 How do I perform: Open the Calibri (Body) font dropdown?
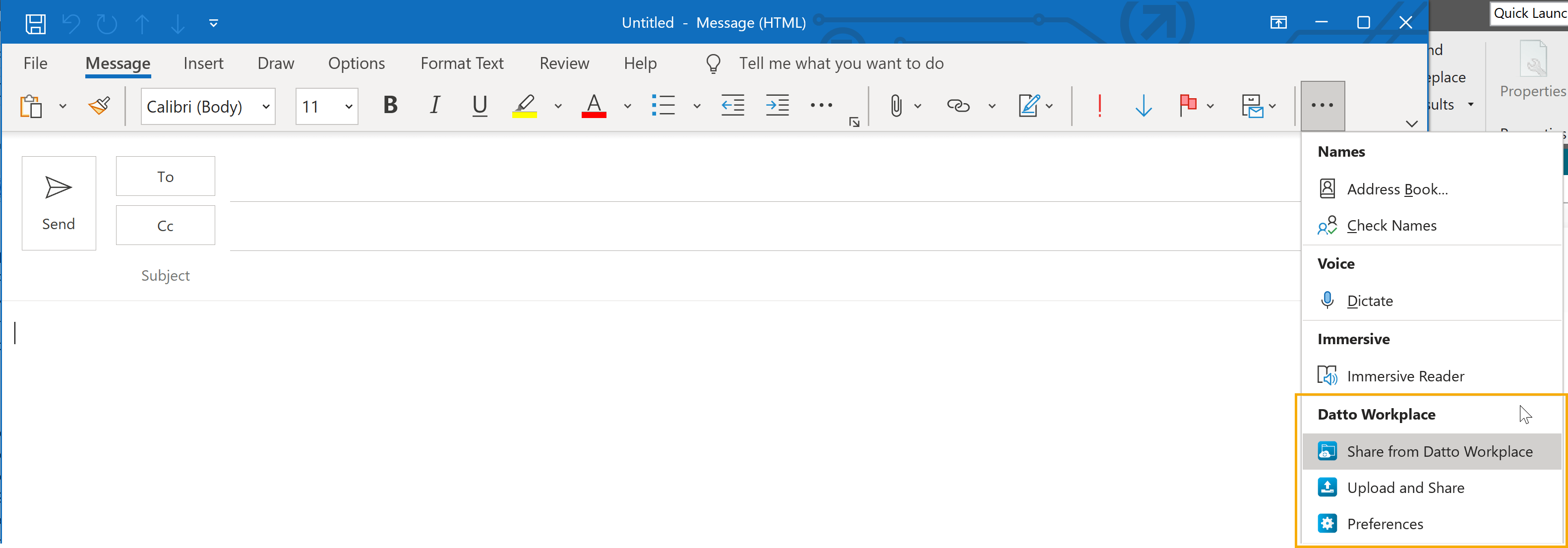pyautogui.click(x=266, y=107)
